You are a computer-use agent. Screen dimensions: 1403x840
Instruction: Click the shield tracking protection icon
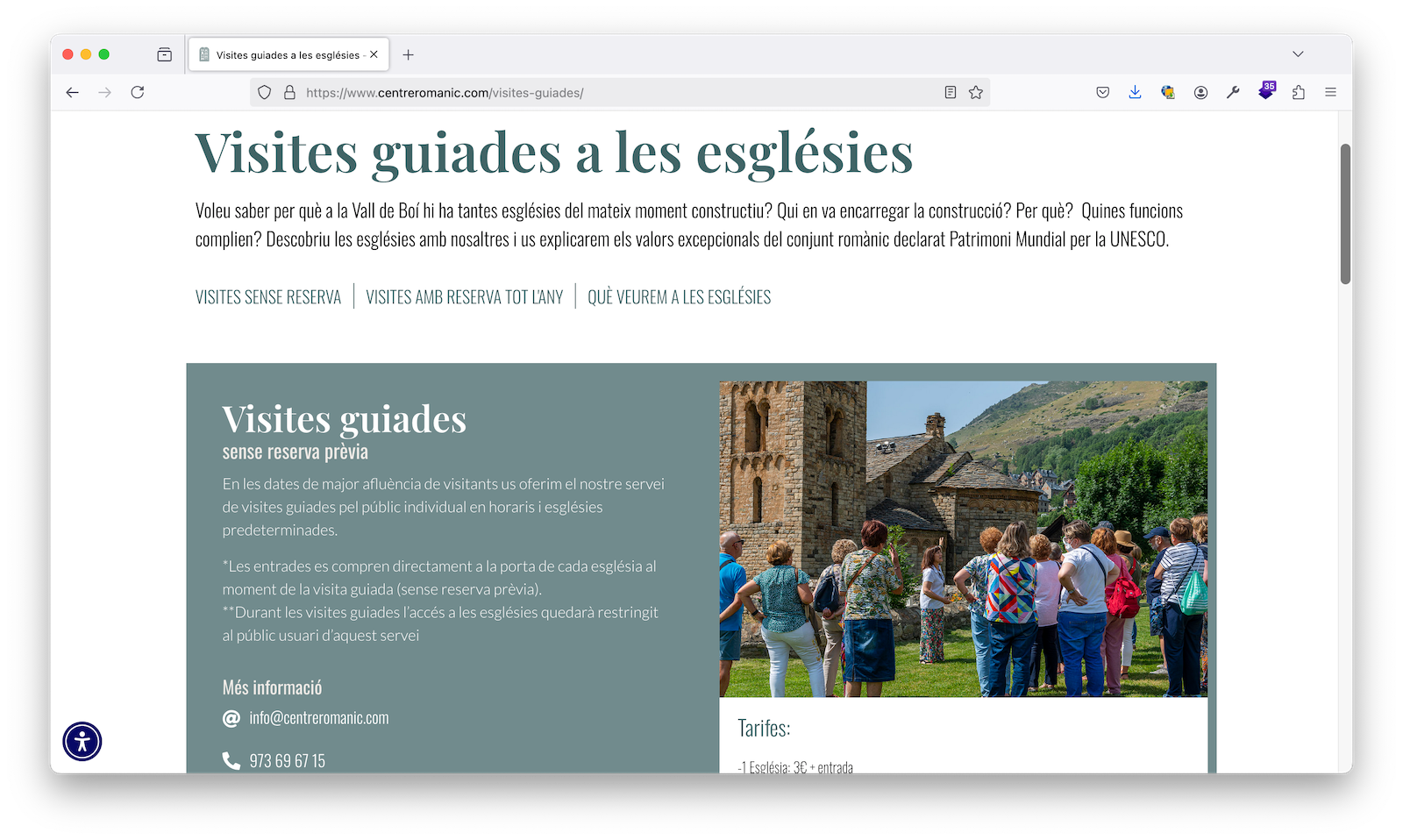point(265,92)
